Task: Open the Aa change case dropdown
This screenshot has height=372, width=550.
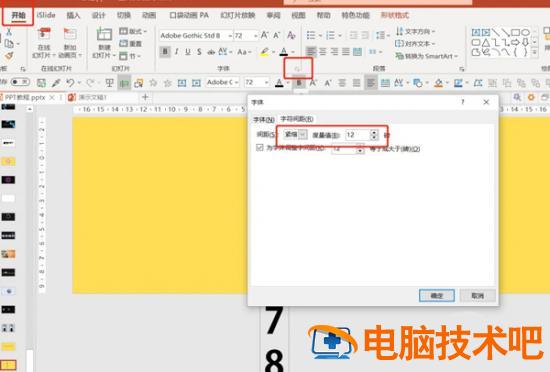Action: click(x=244, y=52)
